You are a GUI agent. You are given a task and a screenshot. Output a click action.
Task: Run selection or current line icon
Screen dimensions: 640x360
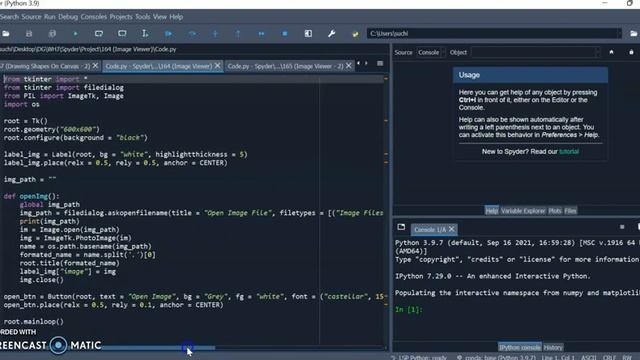coord(145,33)
